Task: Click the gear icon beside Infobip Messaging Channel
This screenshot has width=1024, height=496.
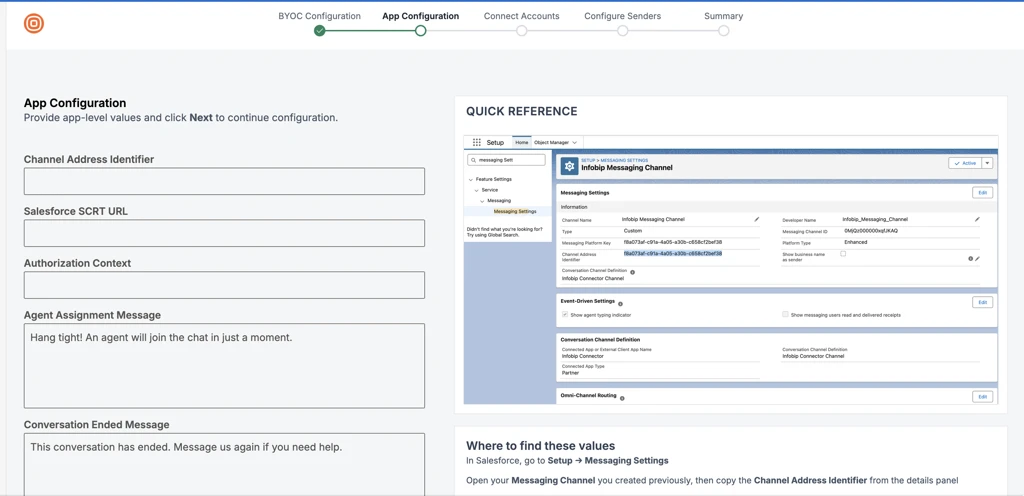Action: pos(569,167)
